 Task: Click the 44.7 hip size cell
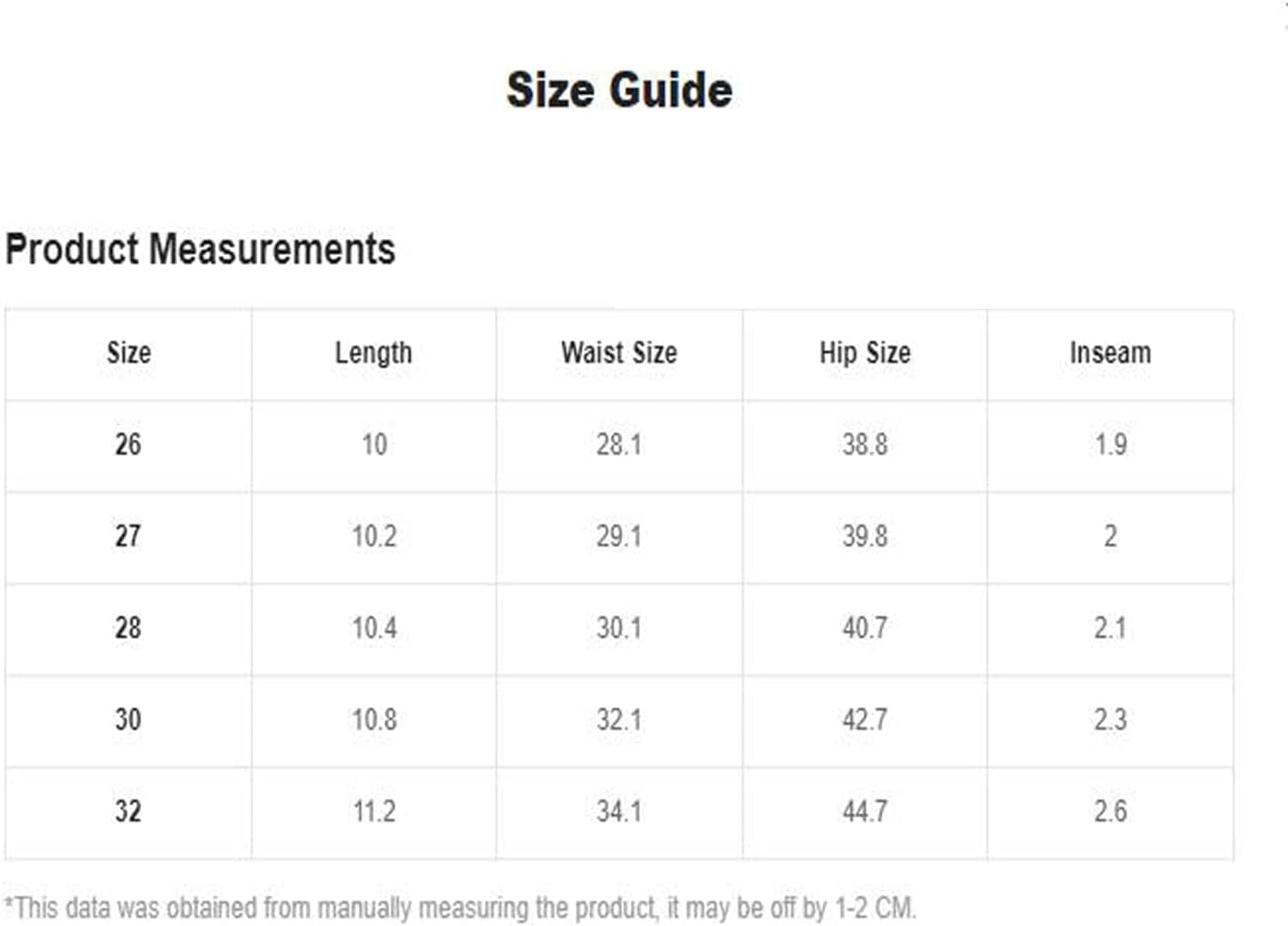[x=865, y=811]
